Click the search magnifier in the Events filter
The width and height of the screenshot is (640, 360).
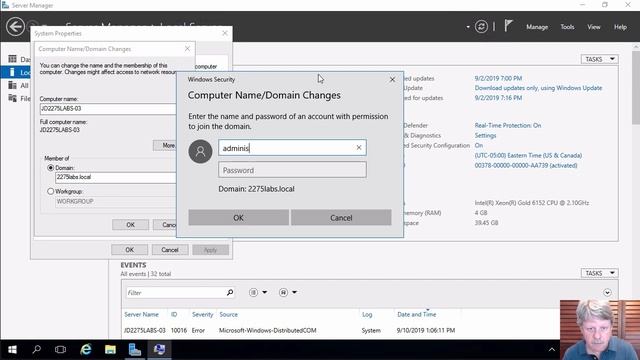(230, 292)
